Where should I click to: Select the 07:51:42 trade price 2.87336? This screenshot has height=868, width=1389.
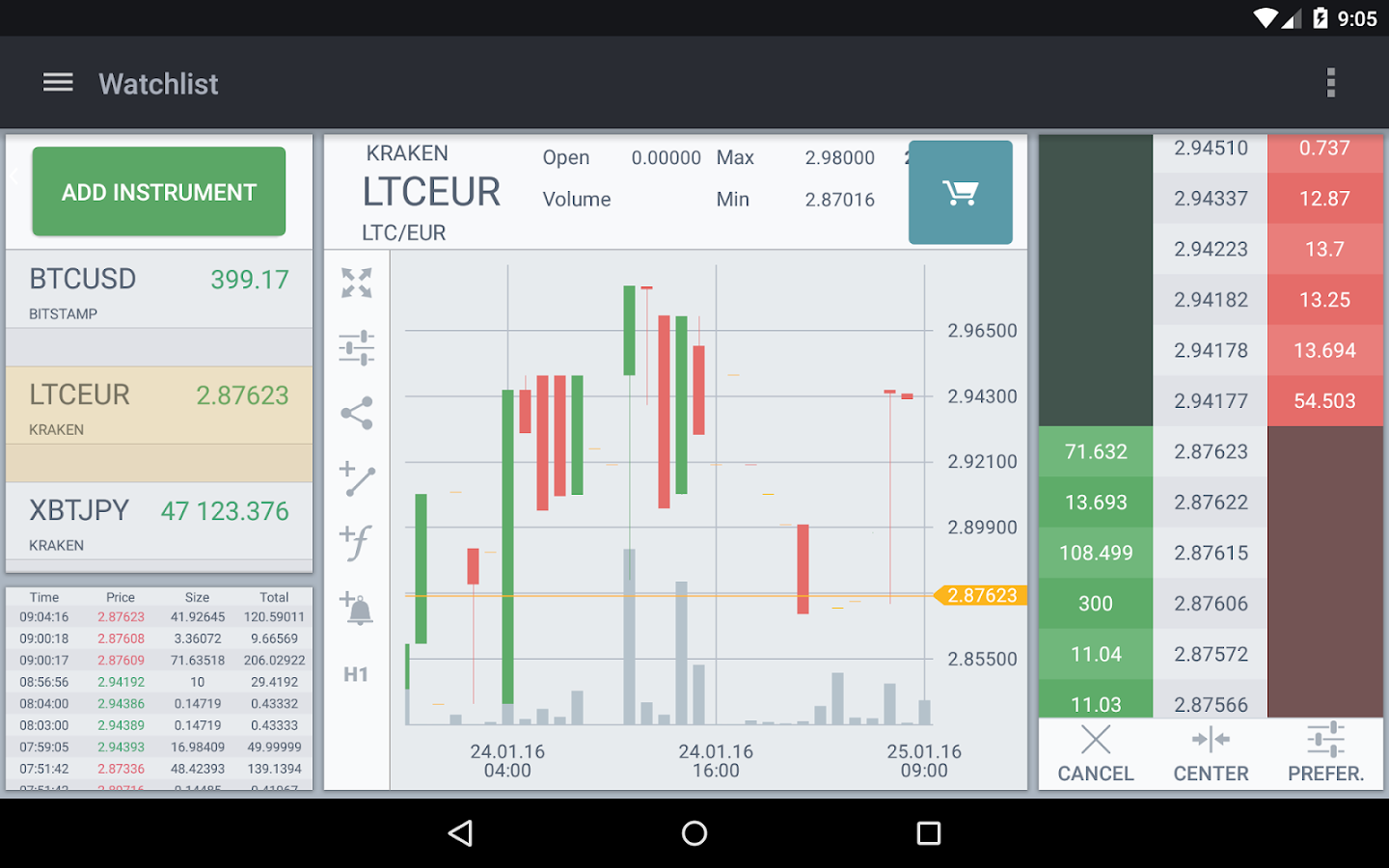coord(121,769)
